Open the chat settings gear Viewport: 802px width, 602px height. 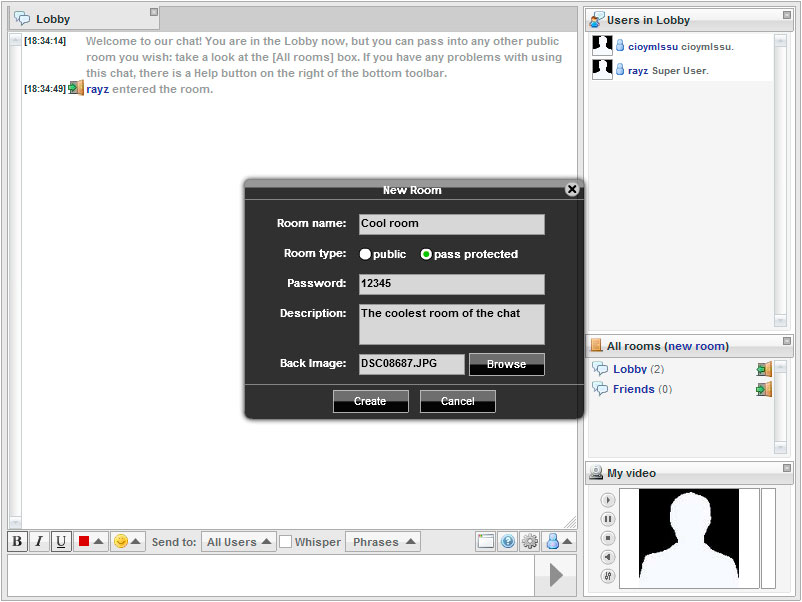coord(530,542)
